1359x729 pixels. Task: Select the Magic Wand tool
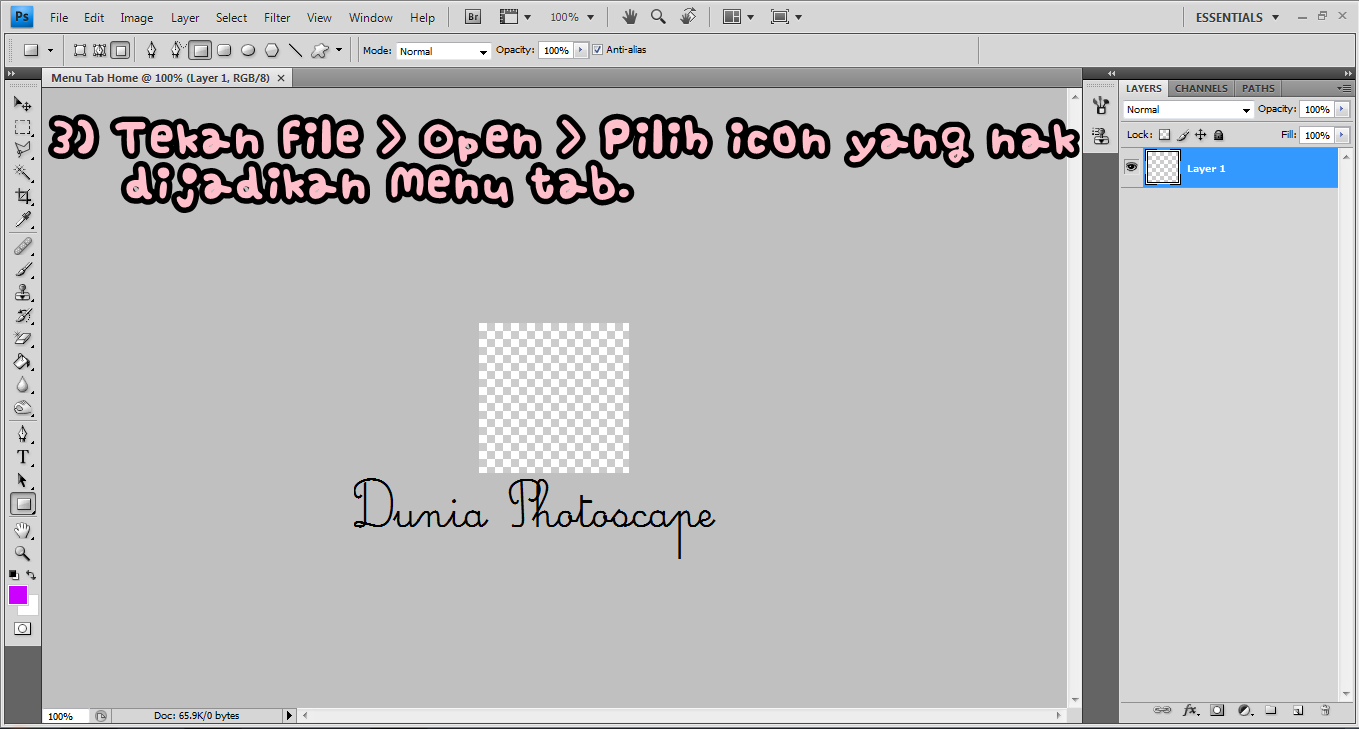[22, 173]
